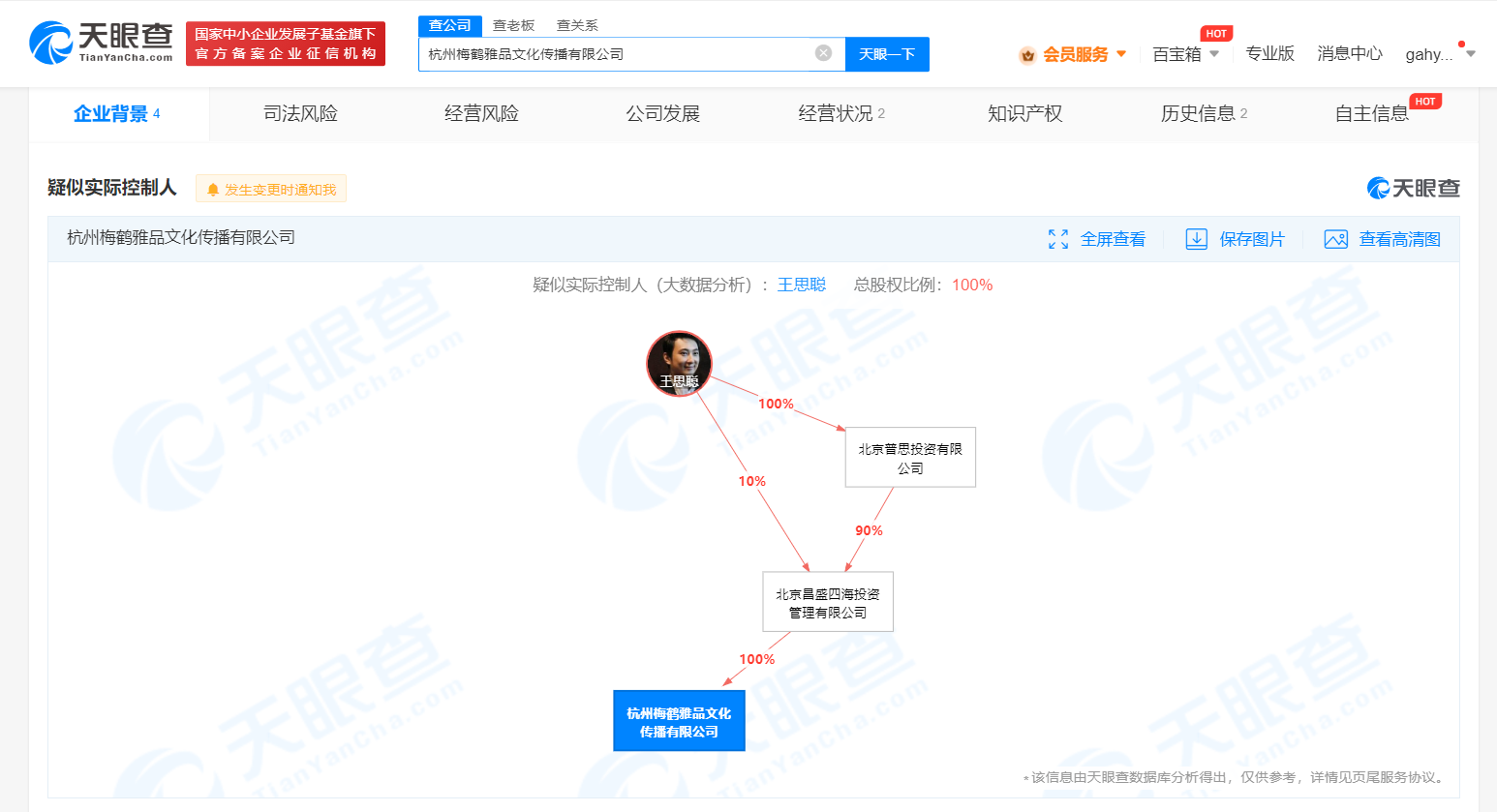Click the 王思聪 actual controller link
The width and height of the screenshot is (1497, 812).
801,285
